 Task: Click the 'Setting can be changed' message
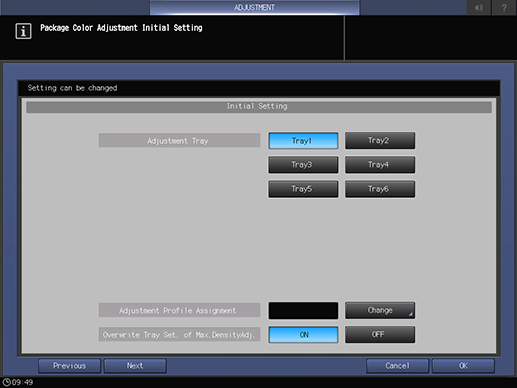pyautogui.click(x=72, y=88)
